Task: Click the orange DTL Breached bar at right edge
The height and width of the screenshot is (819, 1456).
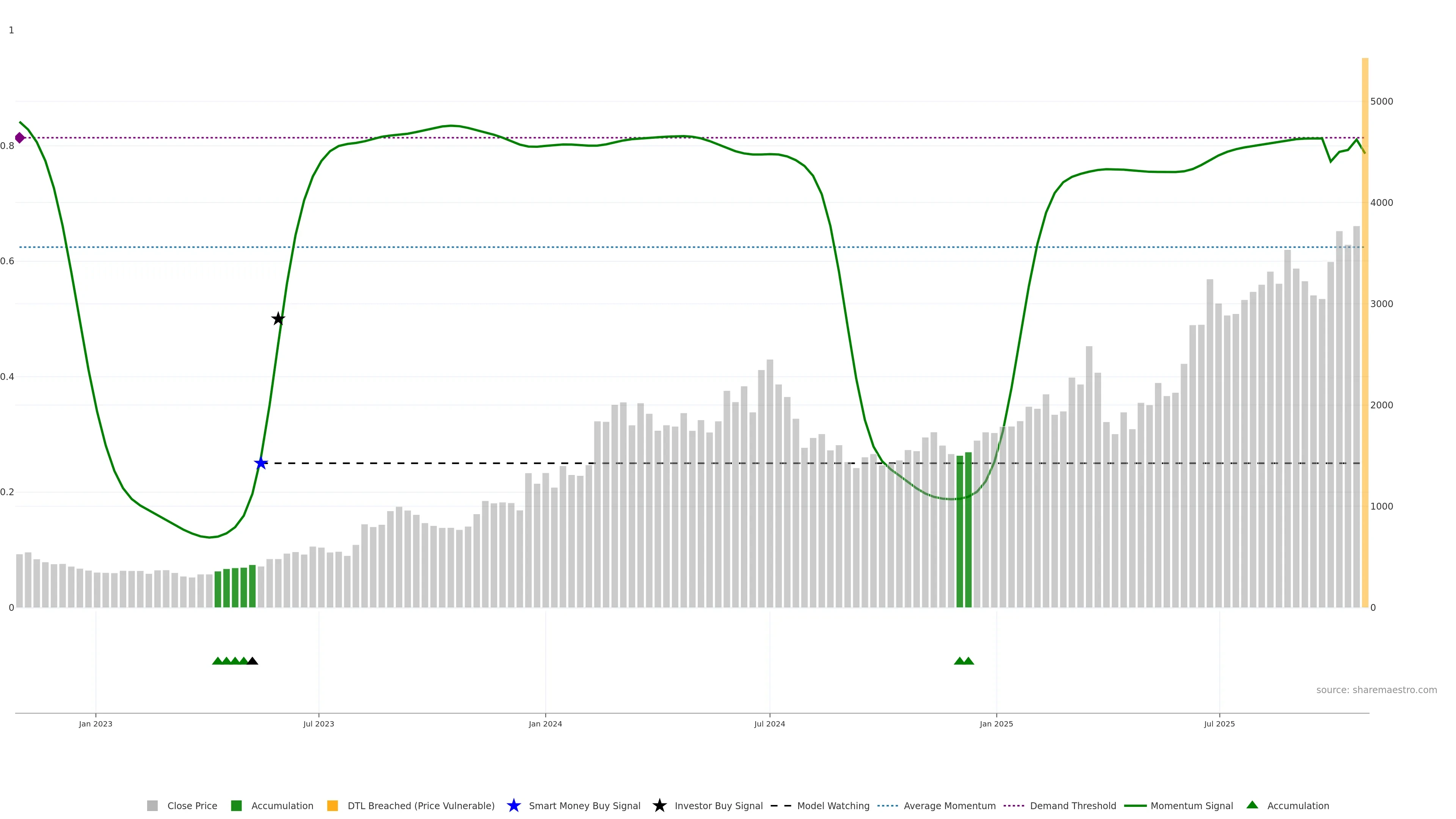Action: [x=1365, y=339]
